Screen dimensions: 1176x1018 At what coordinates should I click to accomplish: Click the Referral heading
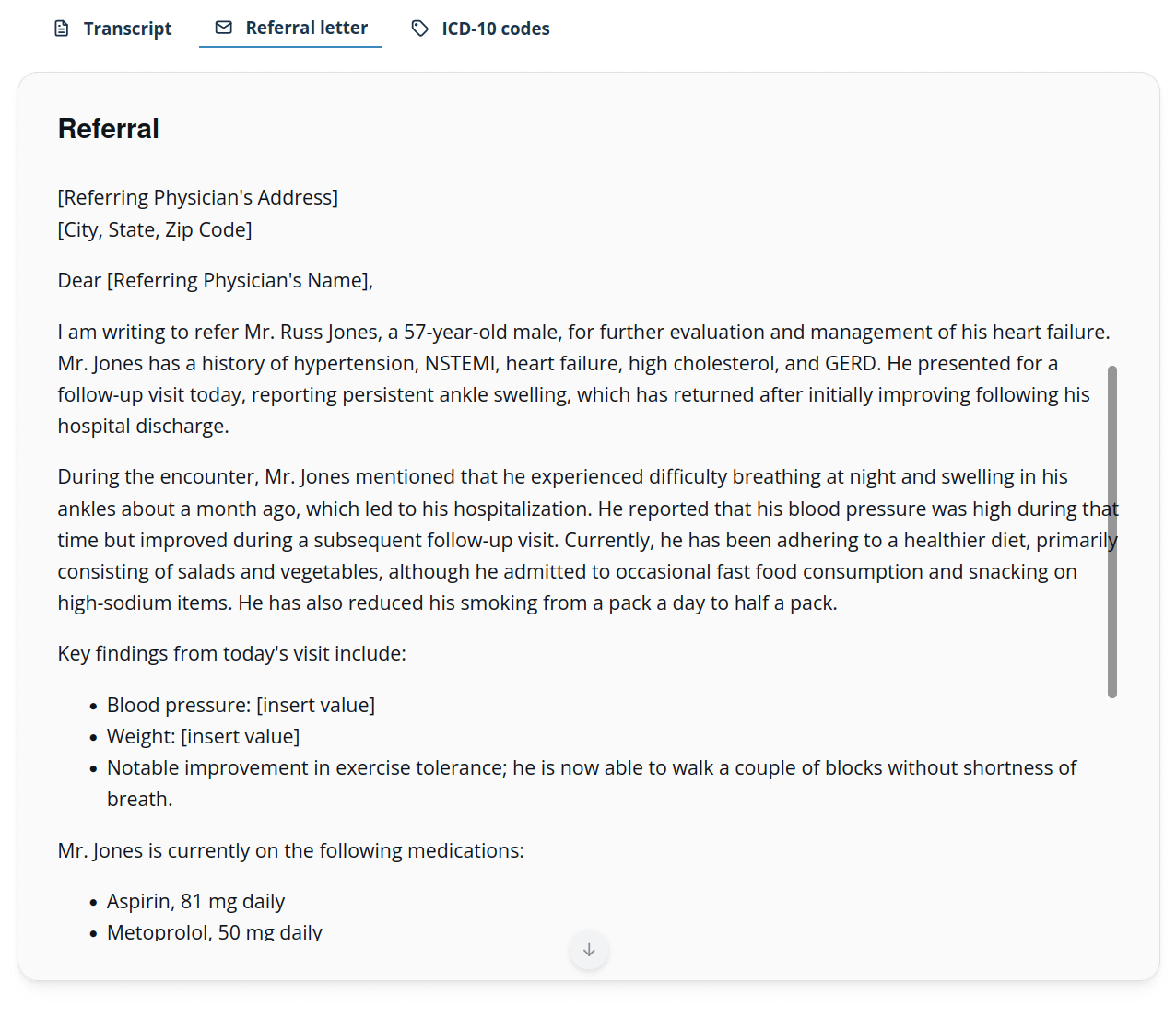tap(108, 128)
